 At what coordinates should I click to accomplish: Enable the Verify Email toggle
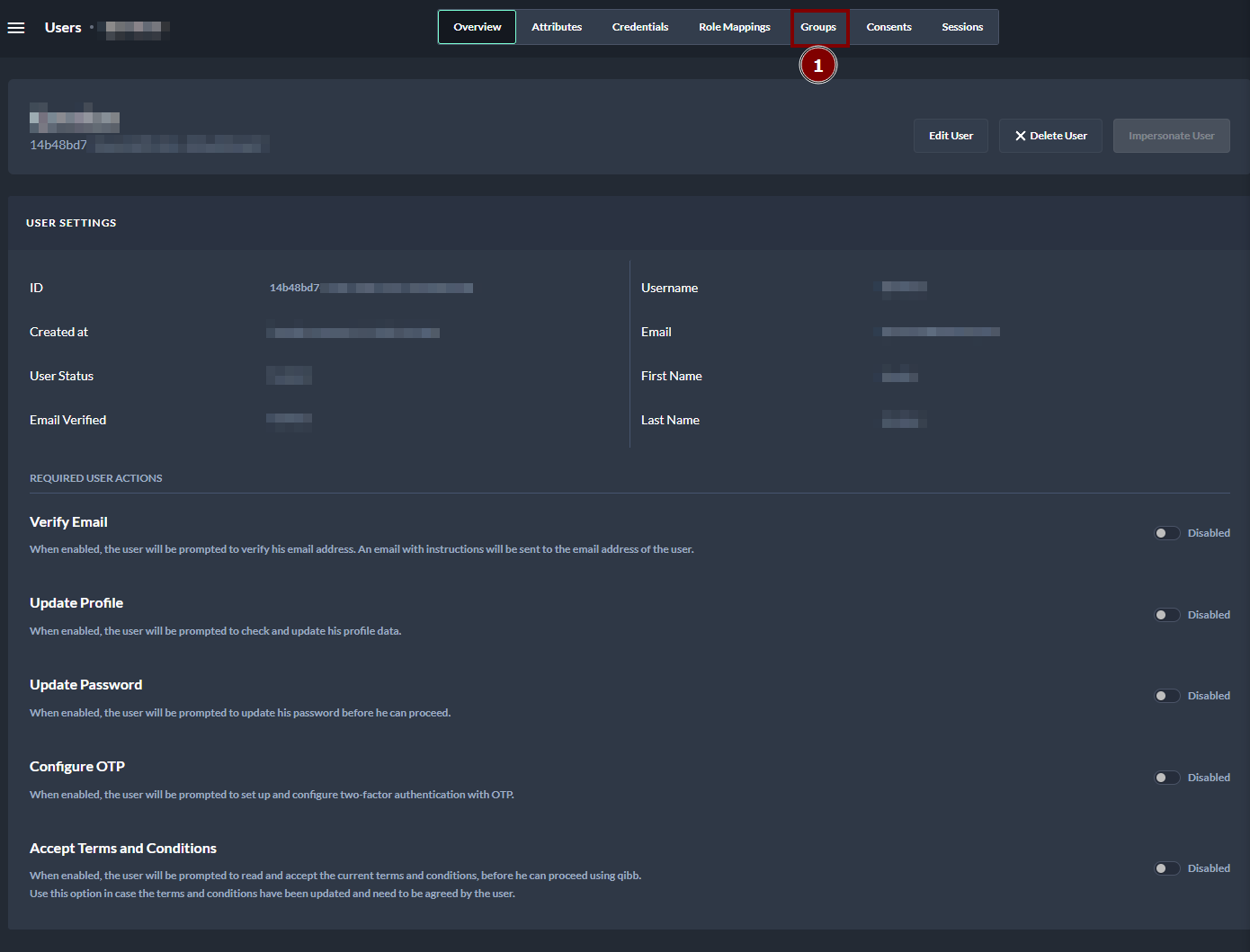click(x=1166, y=533)
